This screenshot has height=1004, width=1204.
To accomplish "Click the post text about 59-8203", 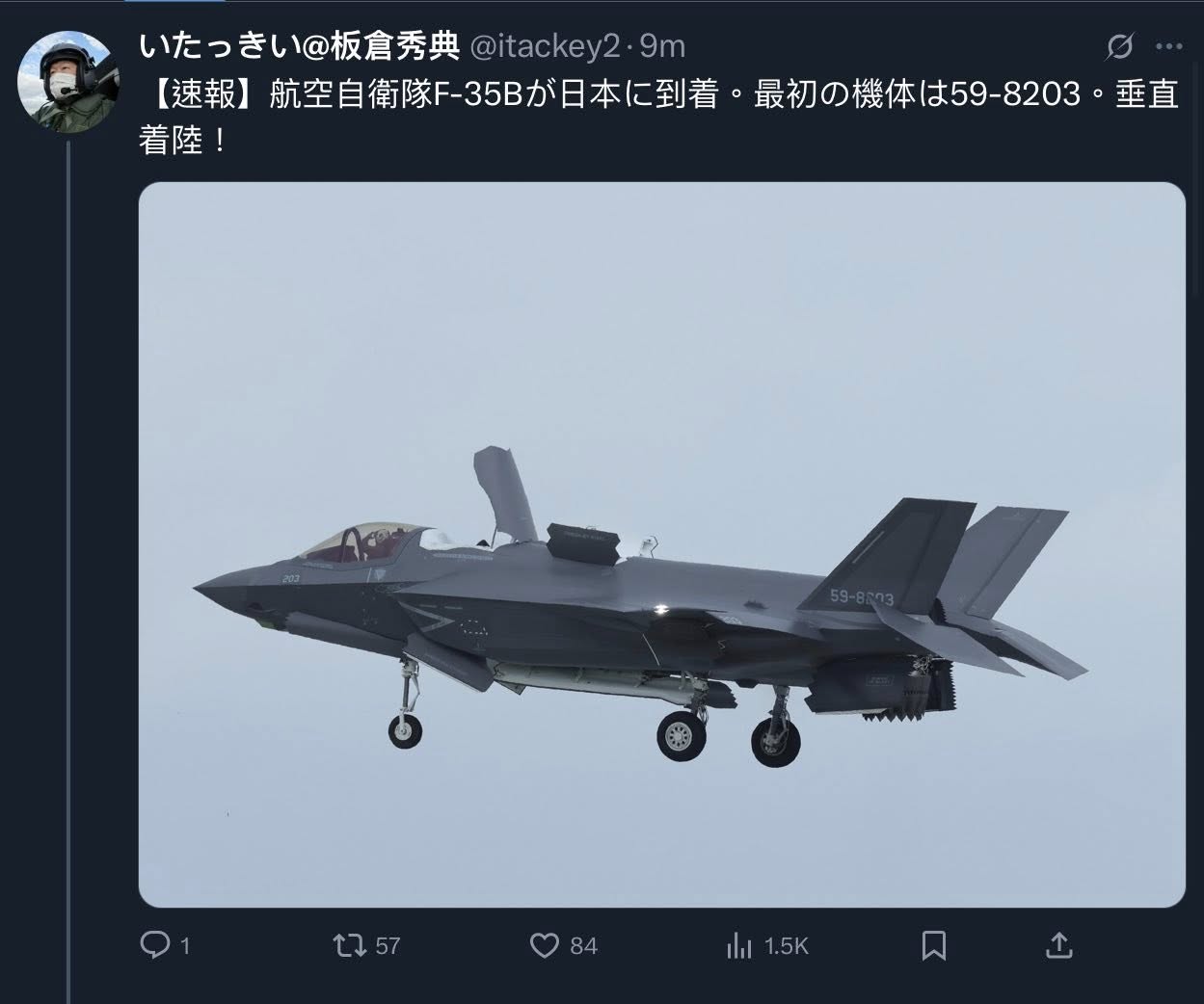I will point(659,118).
